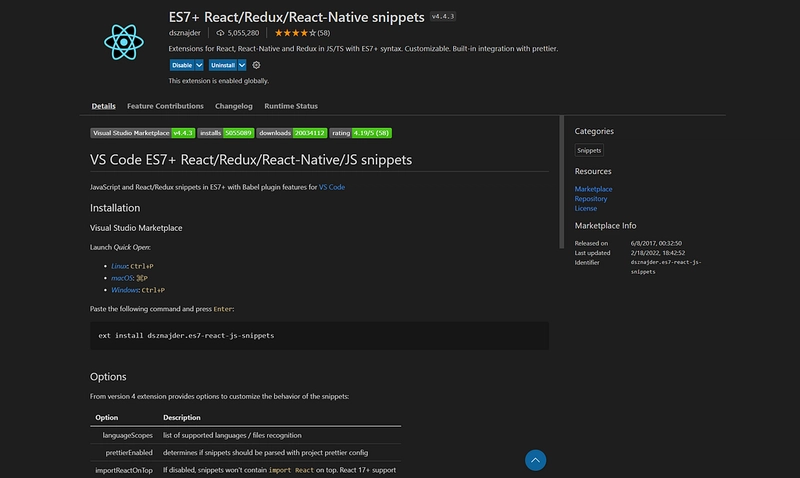Click the v4.4.3 version label beside title
Viewport: 800px width, 478px height.
(442, 16)
